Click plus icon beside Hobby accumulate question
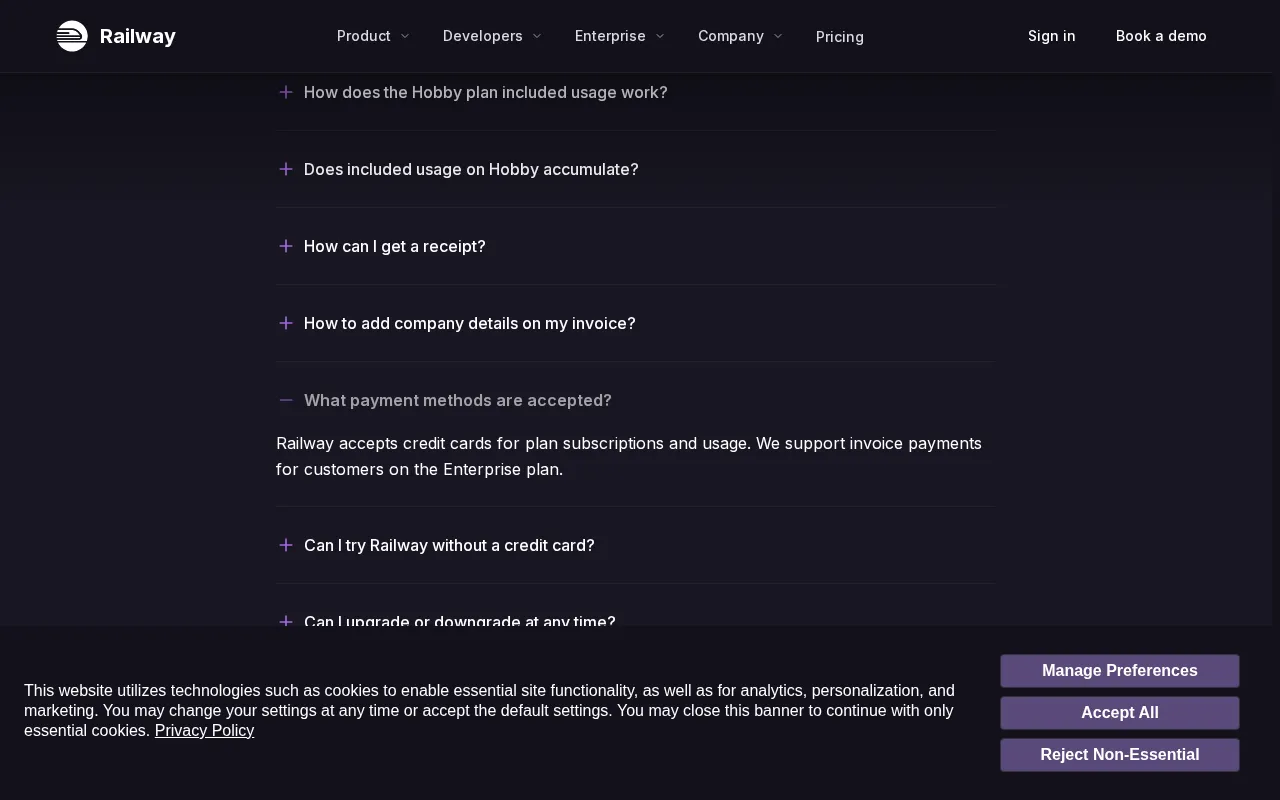 [x=286, y=169]
